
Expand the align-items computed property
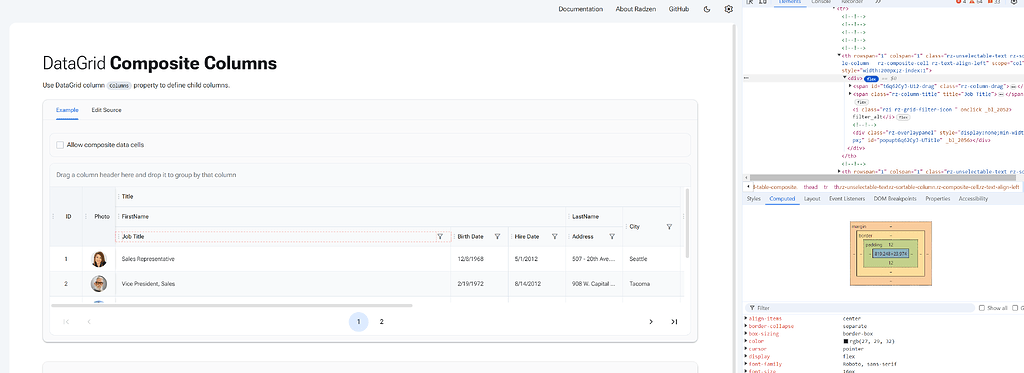coord(746,318)
